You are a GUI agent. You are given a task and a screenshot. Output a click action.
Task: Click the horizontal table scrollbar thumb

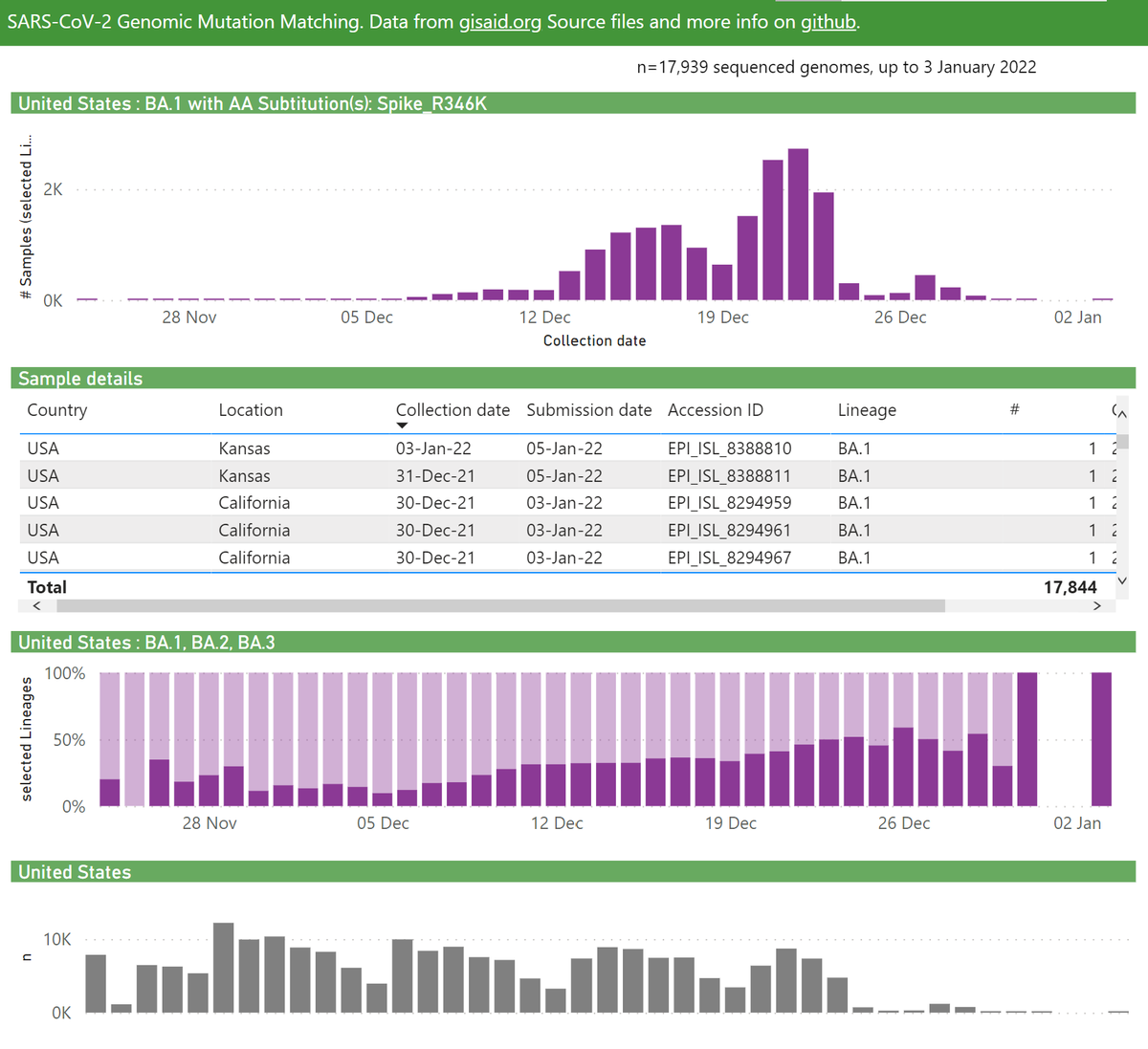pos(501,605)
